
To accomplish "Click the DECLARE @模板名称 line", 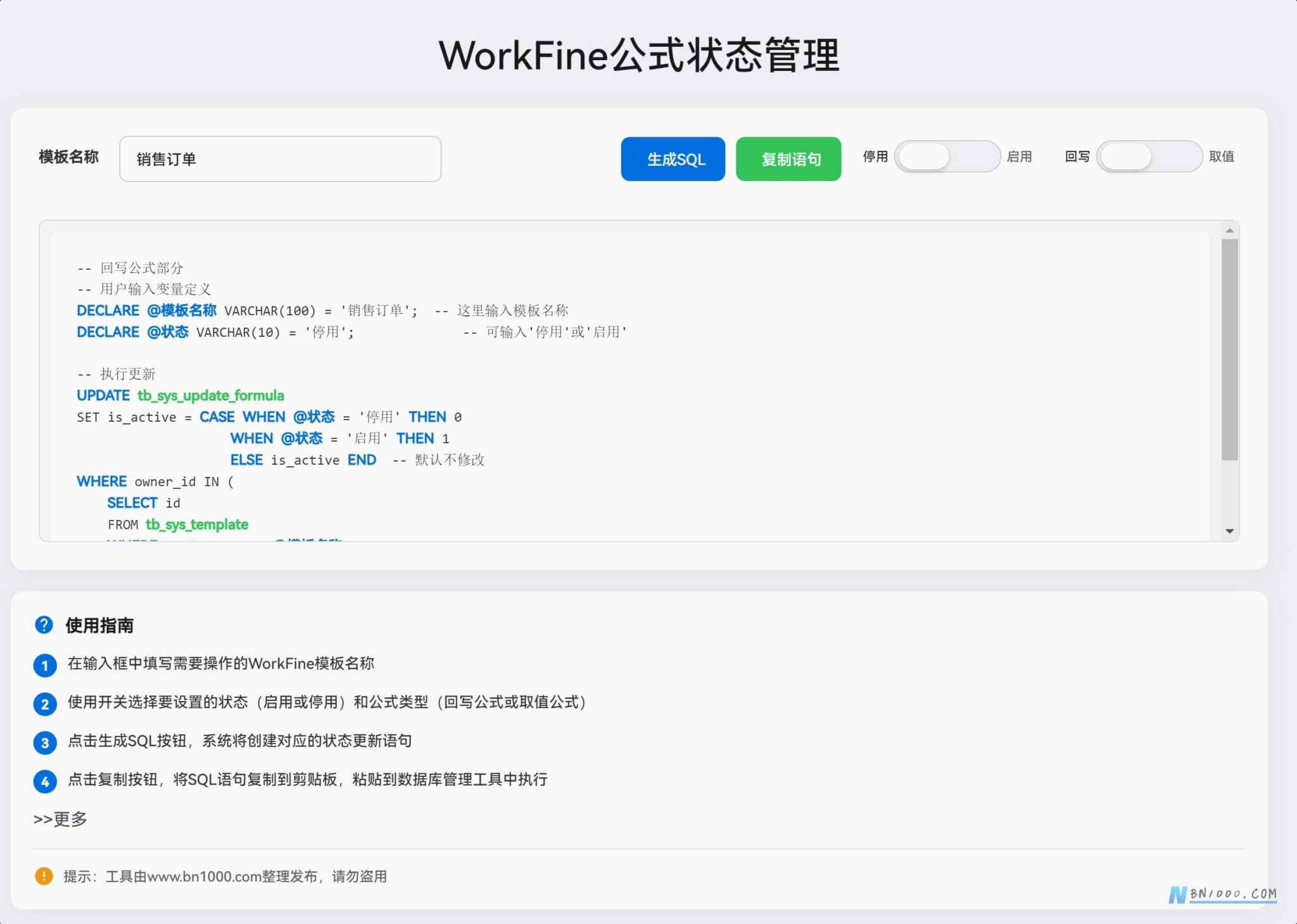I will pyautogui.click(x=322, y=311).
